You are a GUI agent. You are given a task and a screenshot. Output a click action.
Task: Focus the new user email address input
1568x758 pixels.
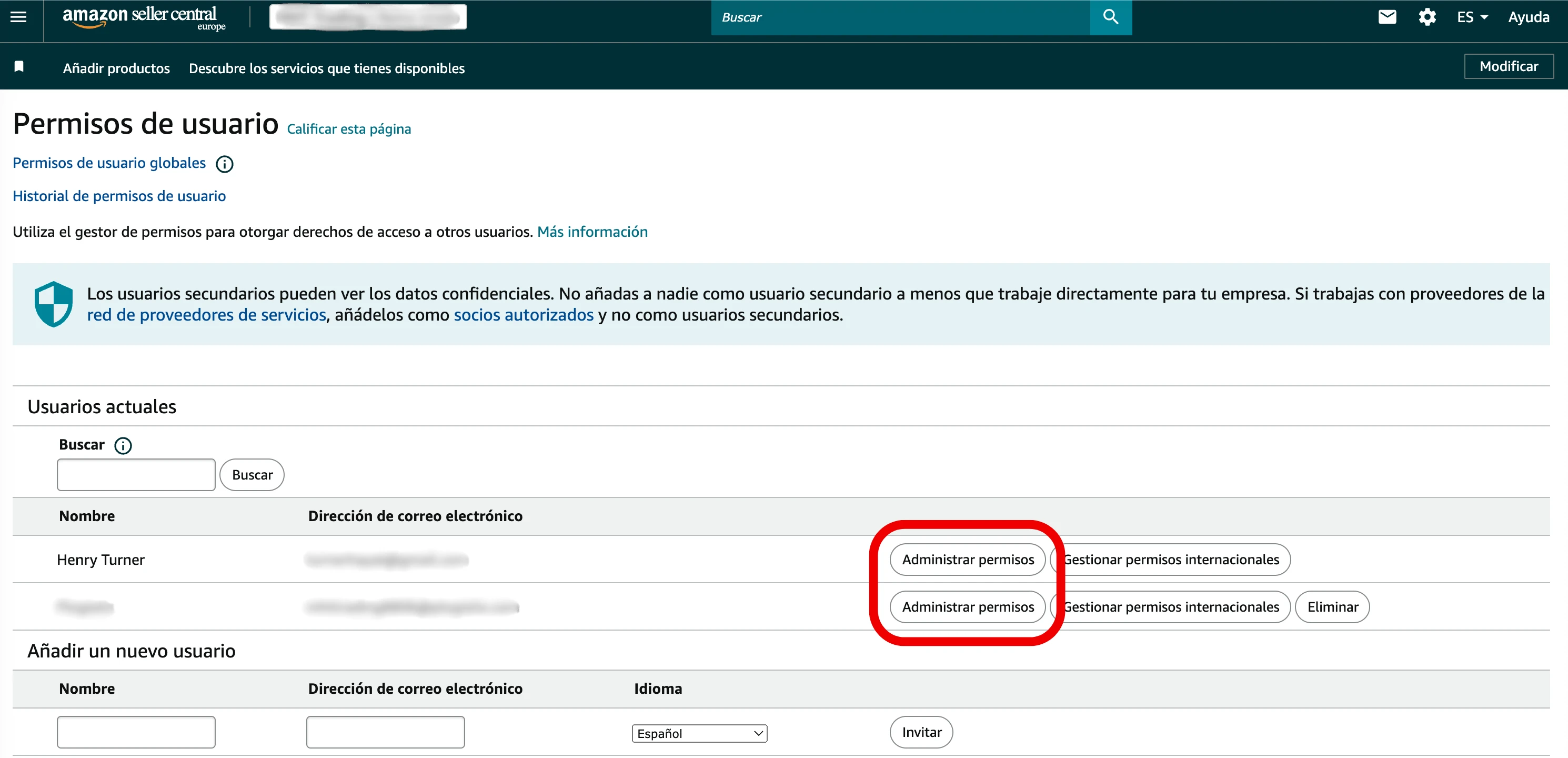pyautogui.click(x=385, y=732)
